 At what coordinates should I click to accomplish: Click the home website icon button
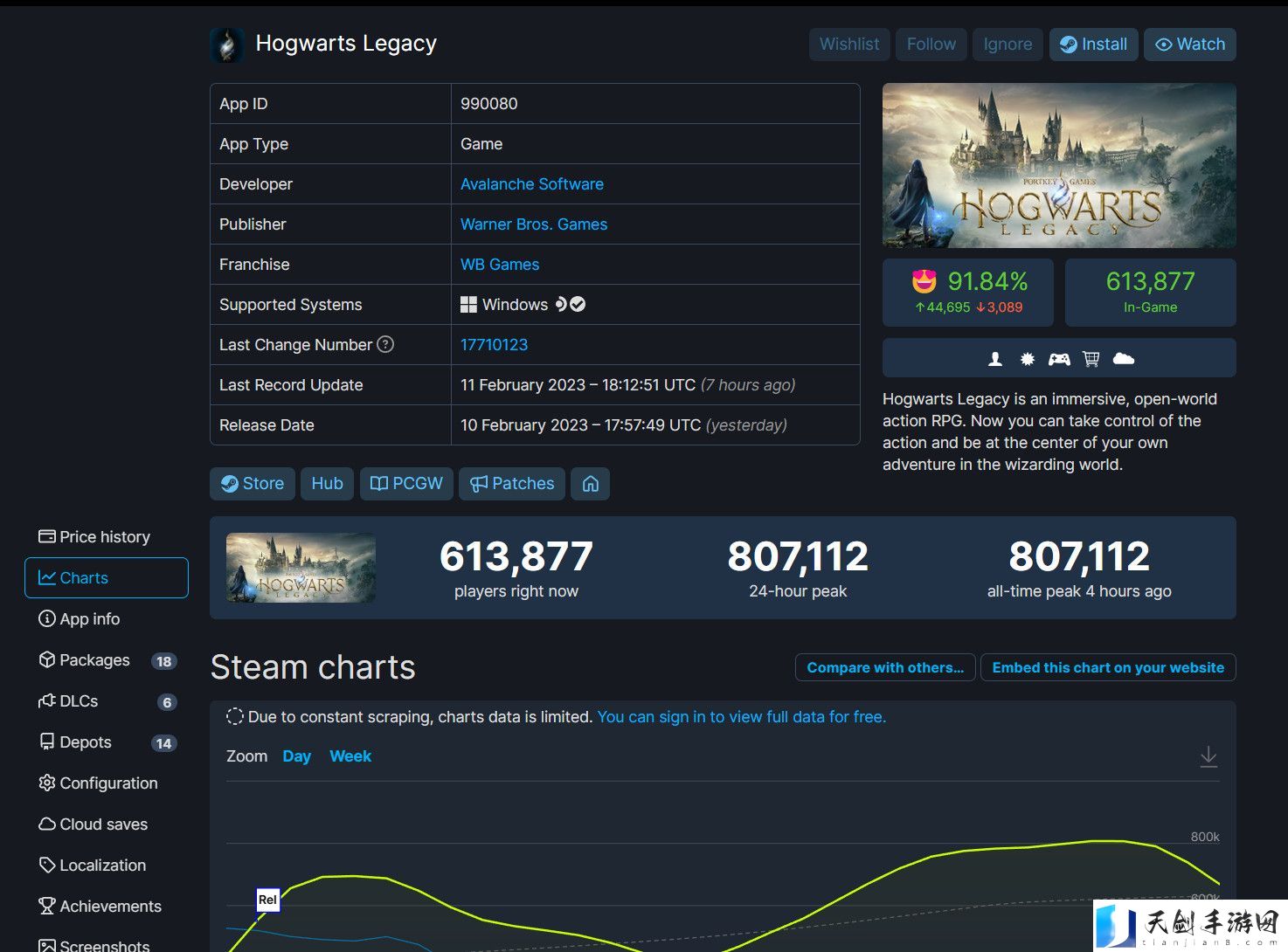point(591,484)
